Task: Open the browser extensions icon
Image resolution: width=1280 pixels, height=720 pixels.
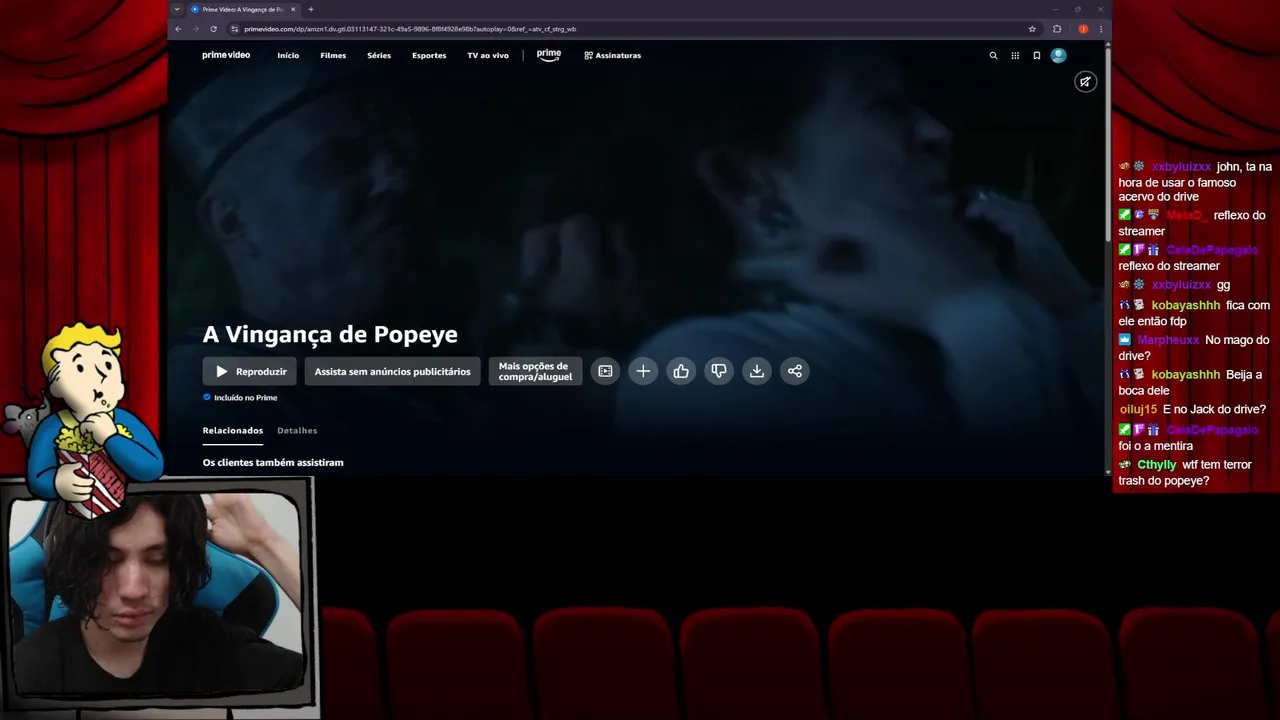Action: (x=1057, y=29)
